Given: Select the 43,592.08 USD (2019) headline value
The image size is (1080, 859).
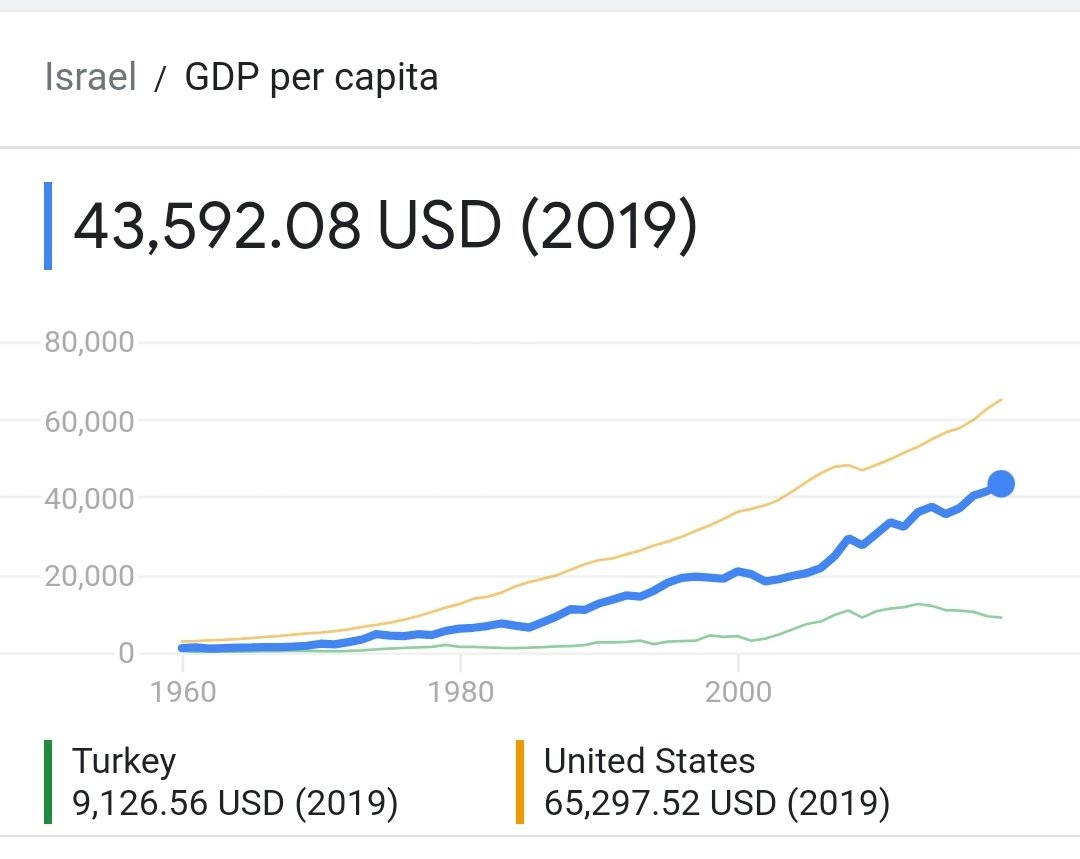Looking at the screenshot, I should coord(385,228).
